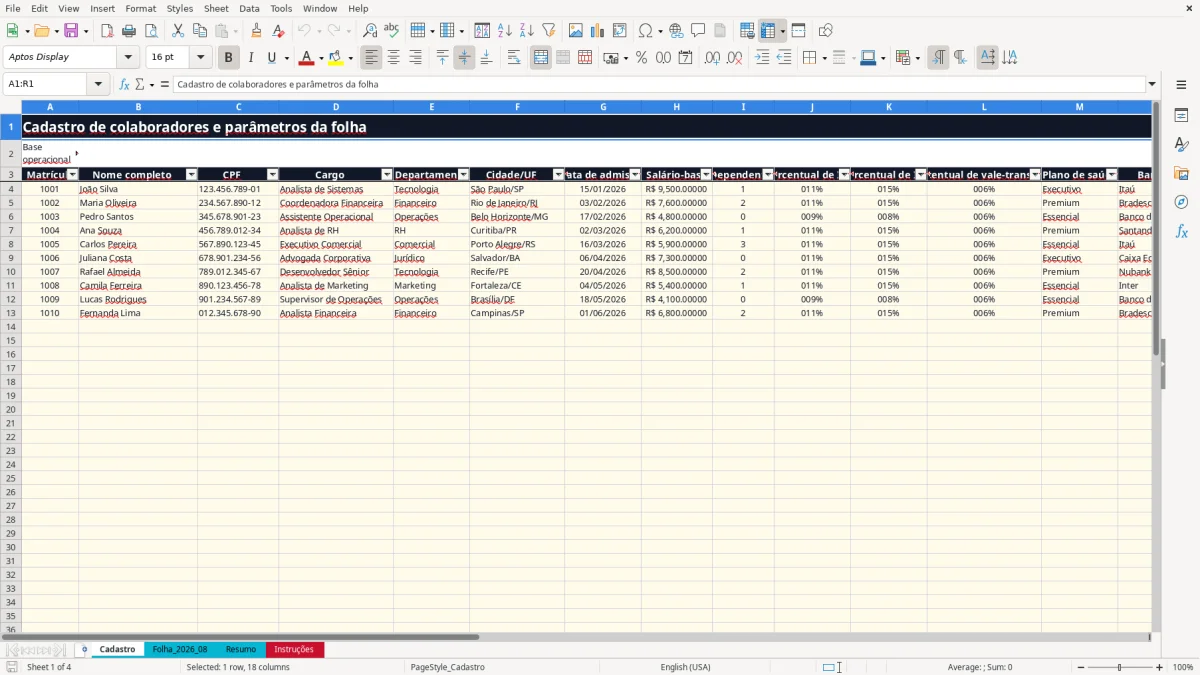Toggle Wrap Text
The image size is (1200, 675).
pos(514,58)
